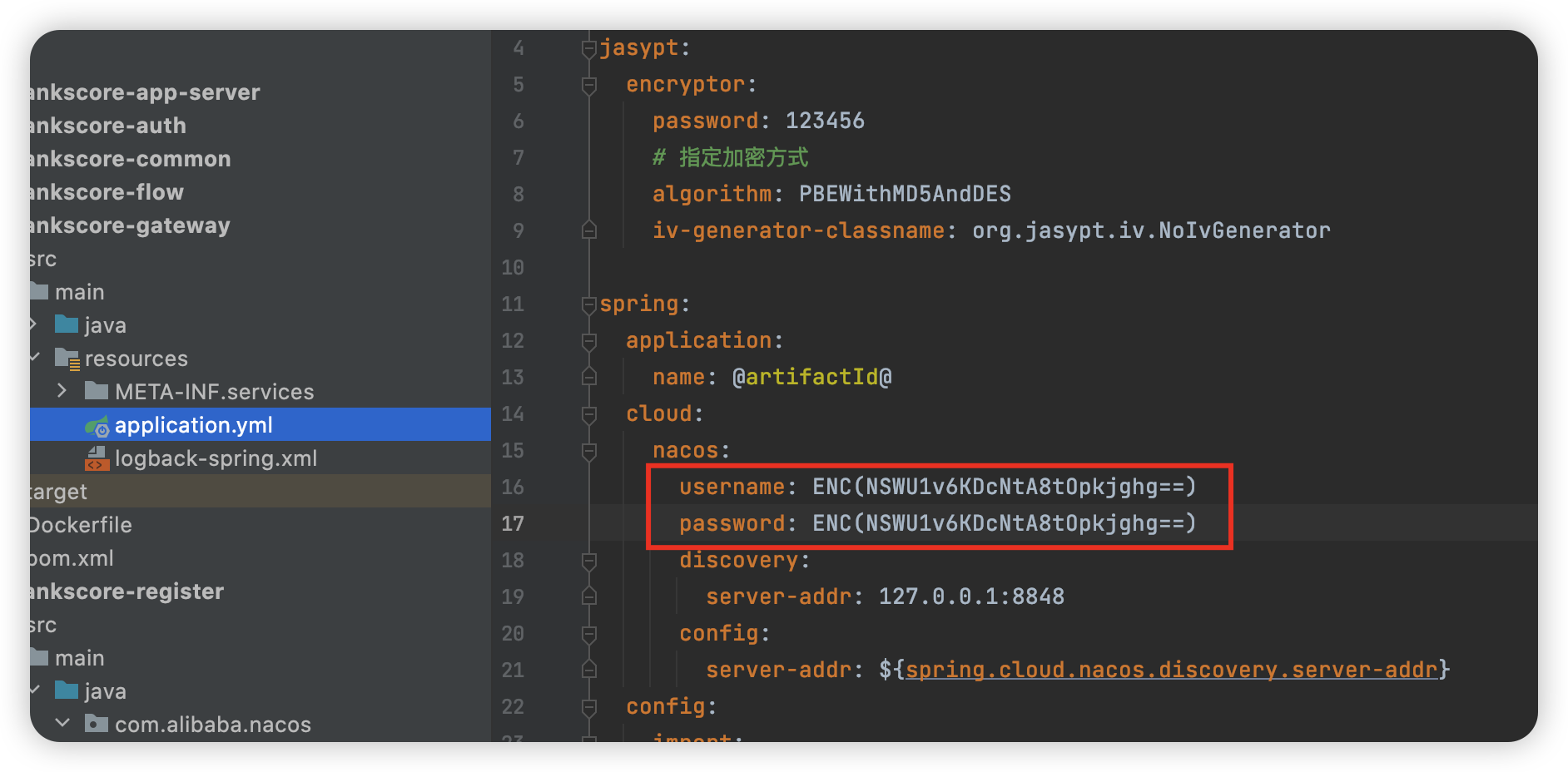The height and width of the screenshot is (772, 1568).
Task: Collapse the spring block fold marker
Action: click(x=589, y=304)
